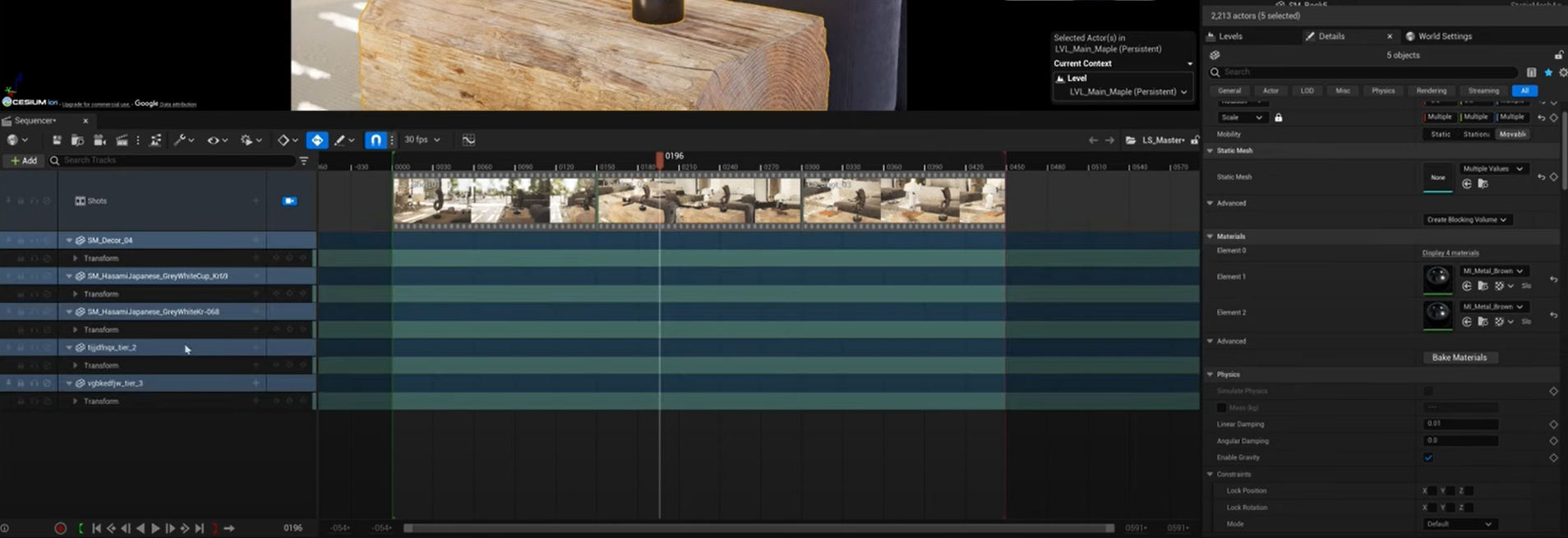Click the Details search field
The height and width of the screenshot is (538, 1568).
pos(1364,72)
